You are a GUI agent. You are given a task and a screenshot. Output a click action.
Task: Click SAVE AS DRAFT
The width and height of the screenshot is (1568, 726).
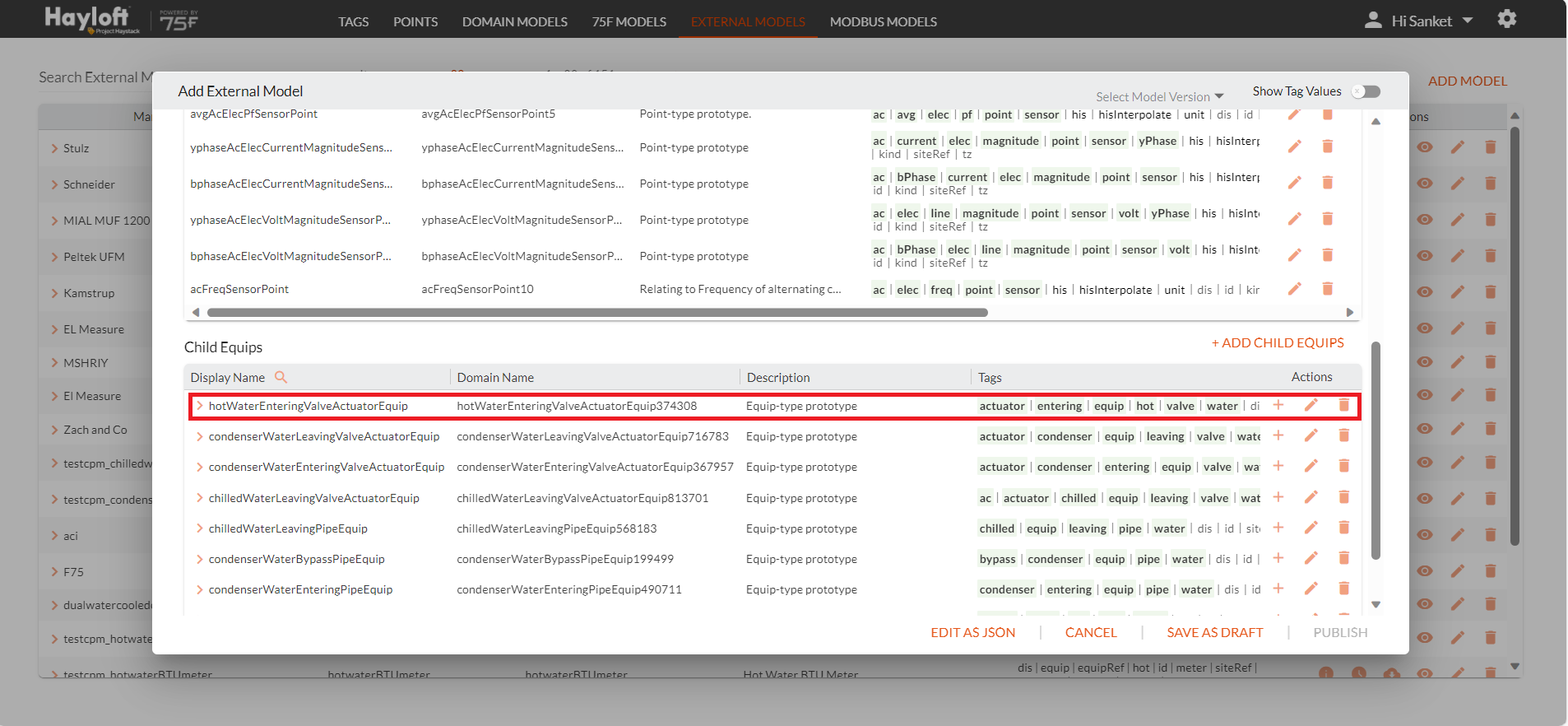point(1215,632)
